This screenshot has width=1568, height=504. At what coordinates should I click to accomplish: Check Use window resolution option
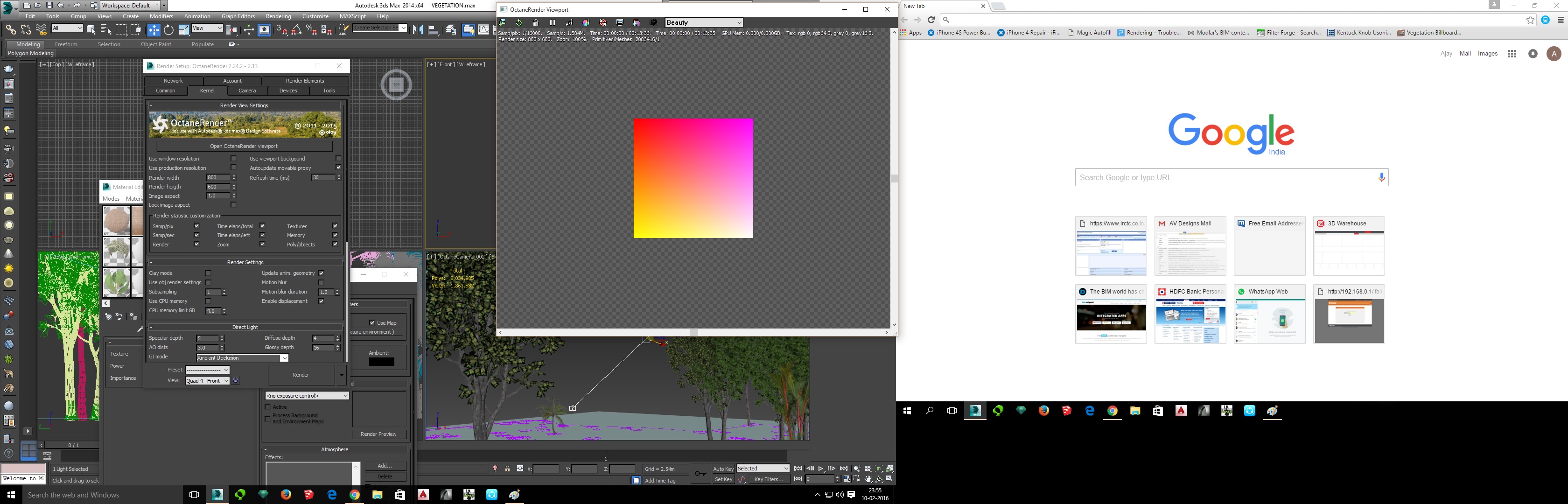coord(233,159)
